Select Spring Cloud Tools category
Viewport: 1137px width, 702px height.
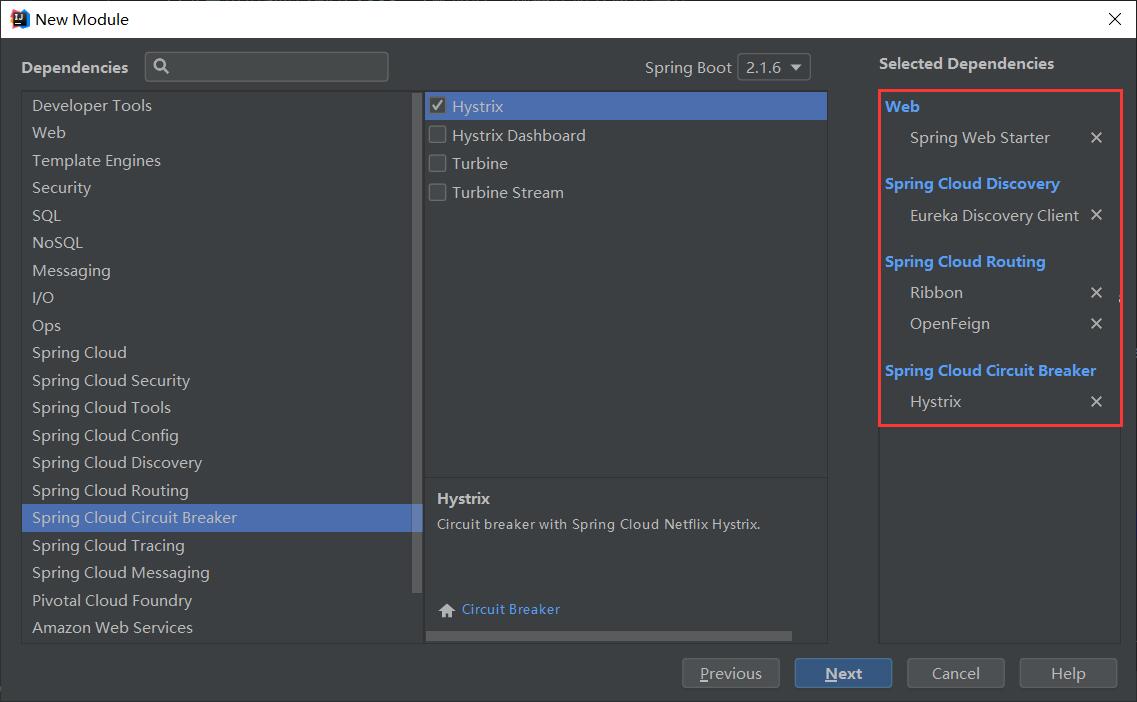click(217, 408)
